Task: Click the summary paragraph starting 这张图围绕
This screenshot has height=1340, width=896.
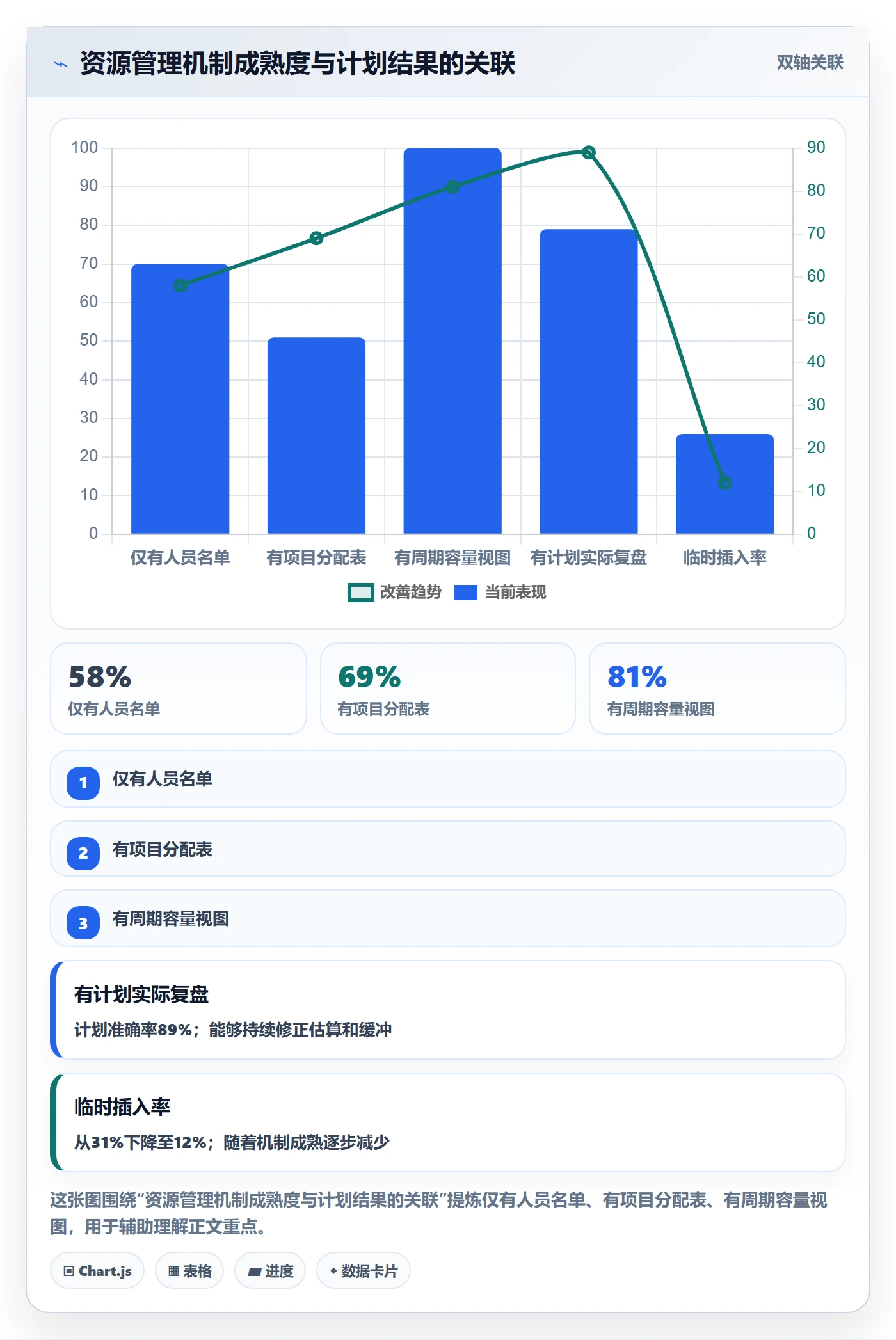Action: (x=439, y=1213)
